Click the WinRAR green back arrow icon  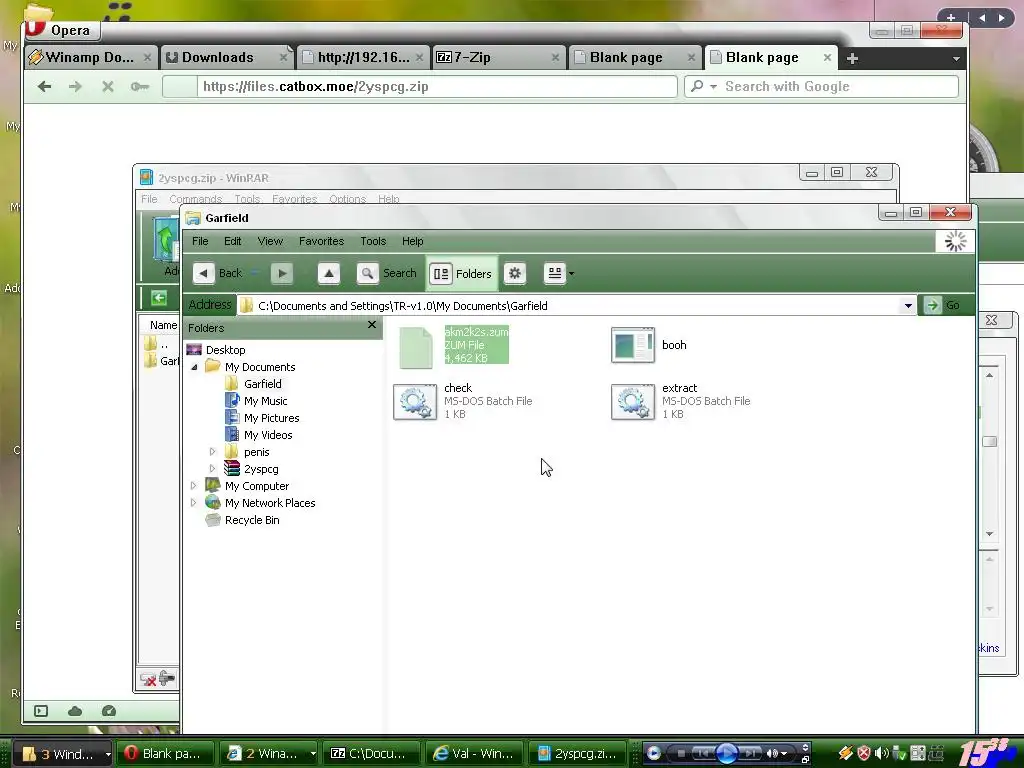159,298
